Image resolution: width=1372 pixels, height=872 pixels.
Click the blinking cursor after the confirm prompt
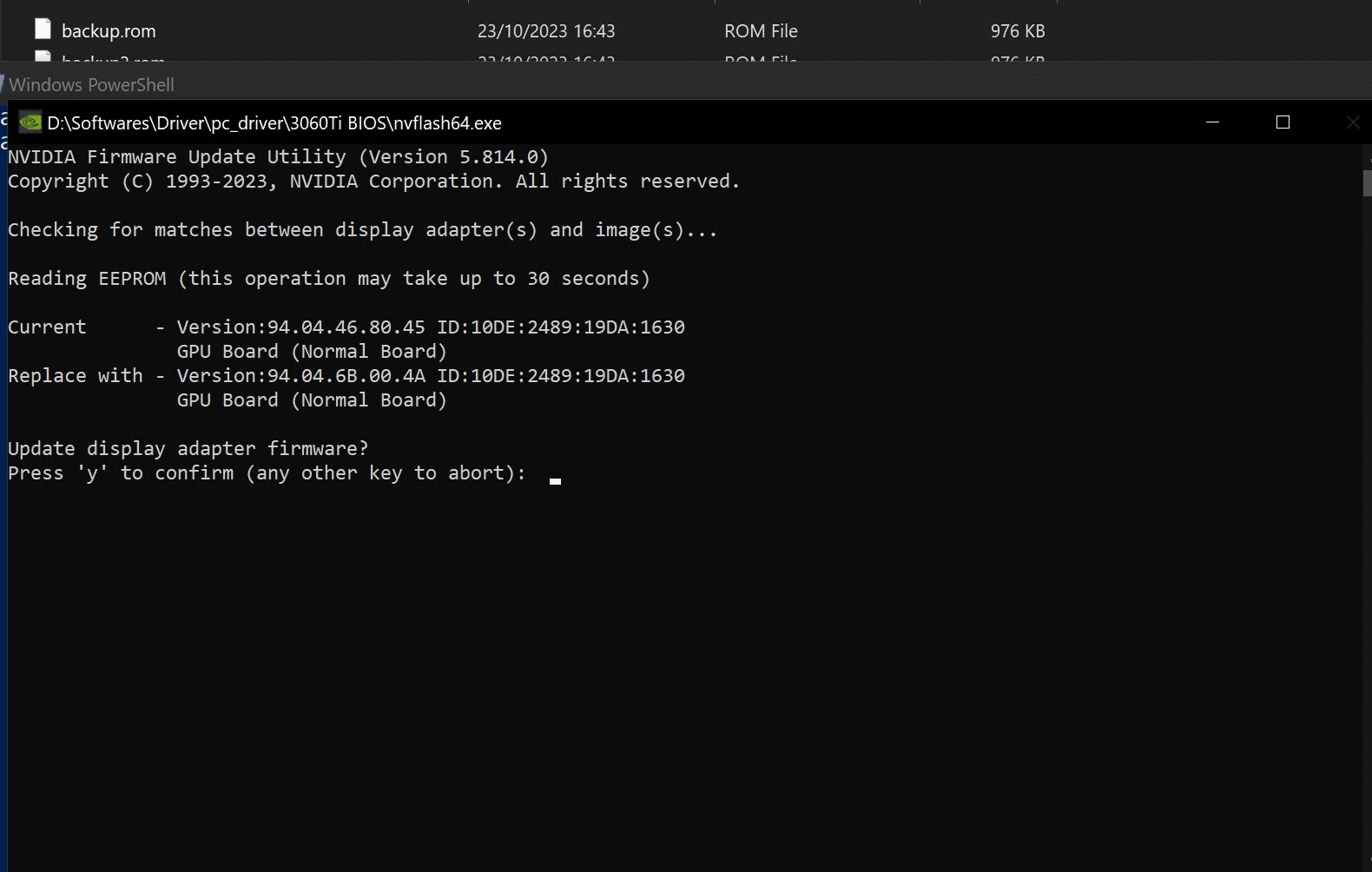[x=555, y=480]
